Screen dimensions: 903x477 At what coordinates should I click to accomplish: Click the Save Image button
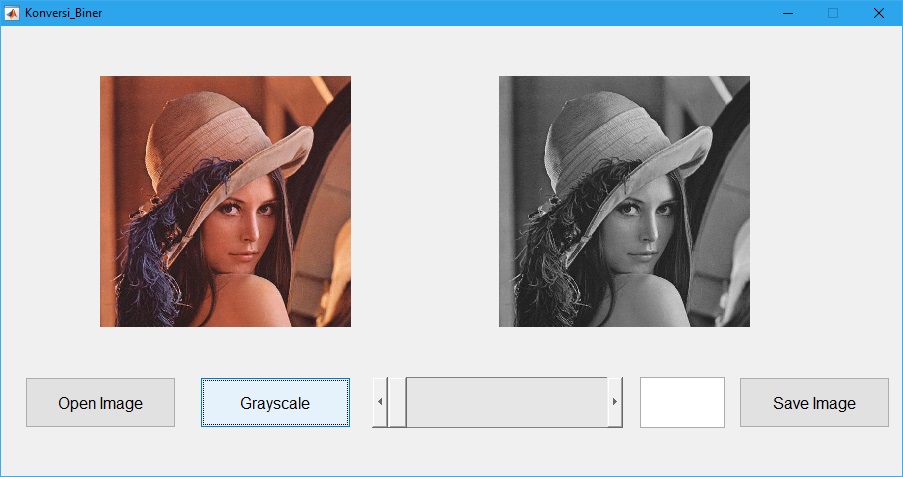click(x=814, y=403)
